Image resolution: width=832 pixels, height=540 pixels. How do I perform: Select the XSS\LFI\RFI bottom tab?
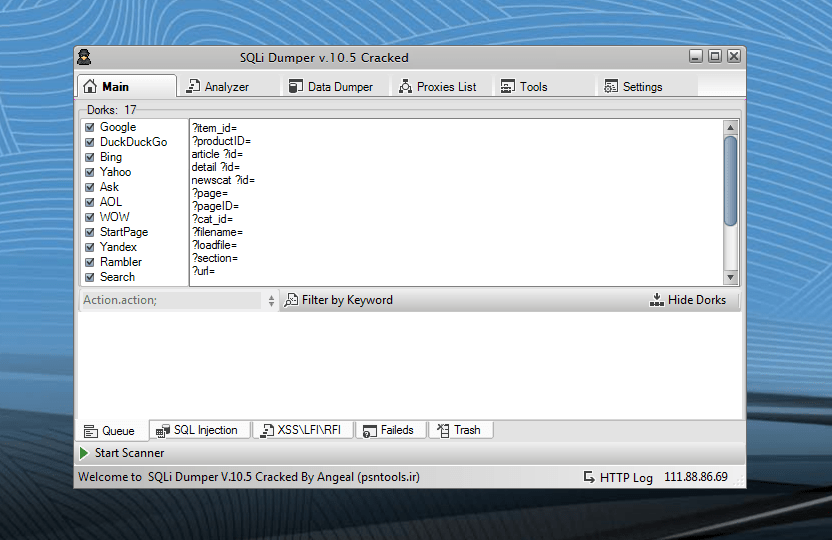click(x=304, y=430)
